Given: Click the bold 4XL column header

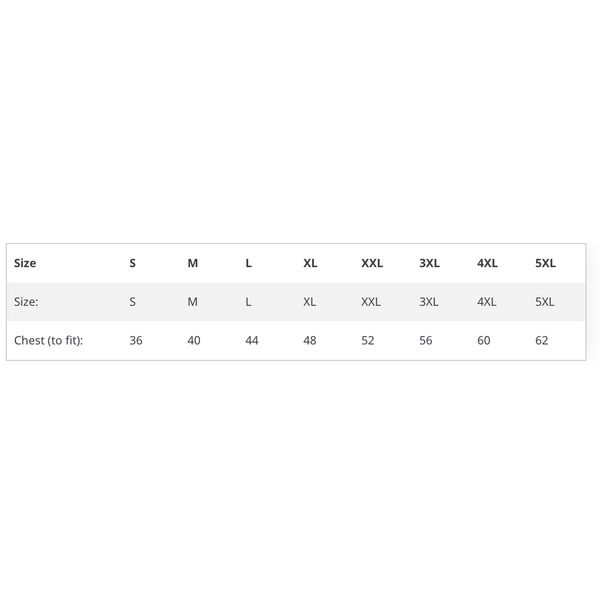Looking at the screenshot, I should click(x=487, y=263).
